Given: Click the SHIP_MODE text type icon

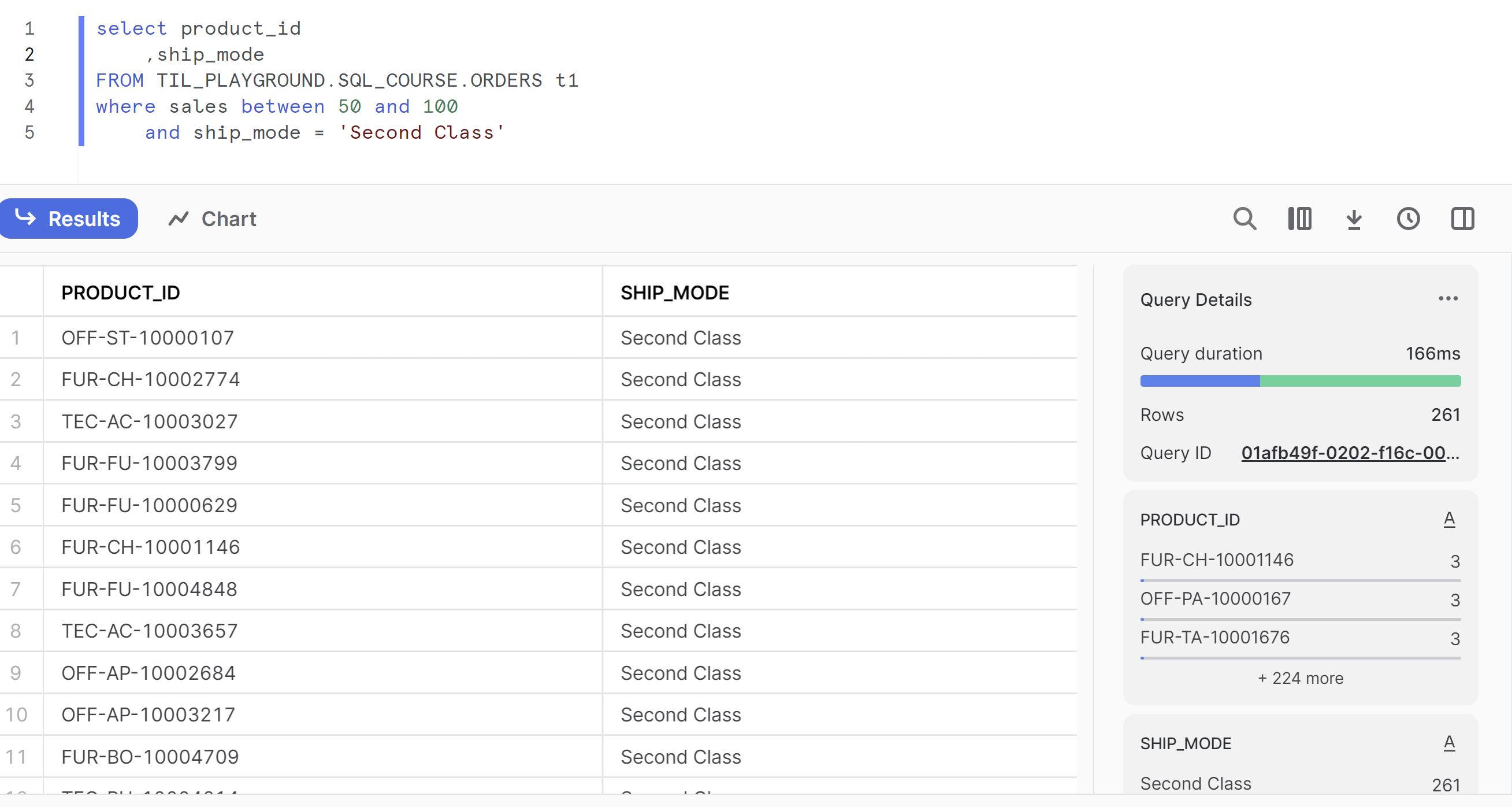Looking at the screenshot, I should coord(1448,743).
